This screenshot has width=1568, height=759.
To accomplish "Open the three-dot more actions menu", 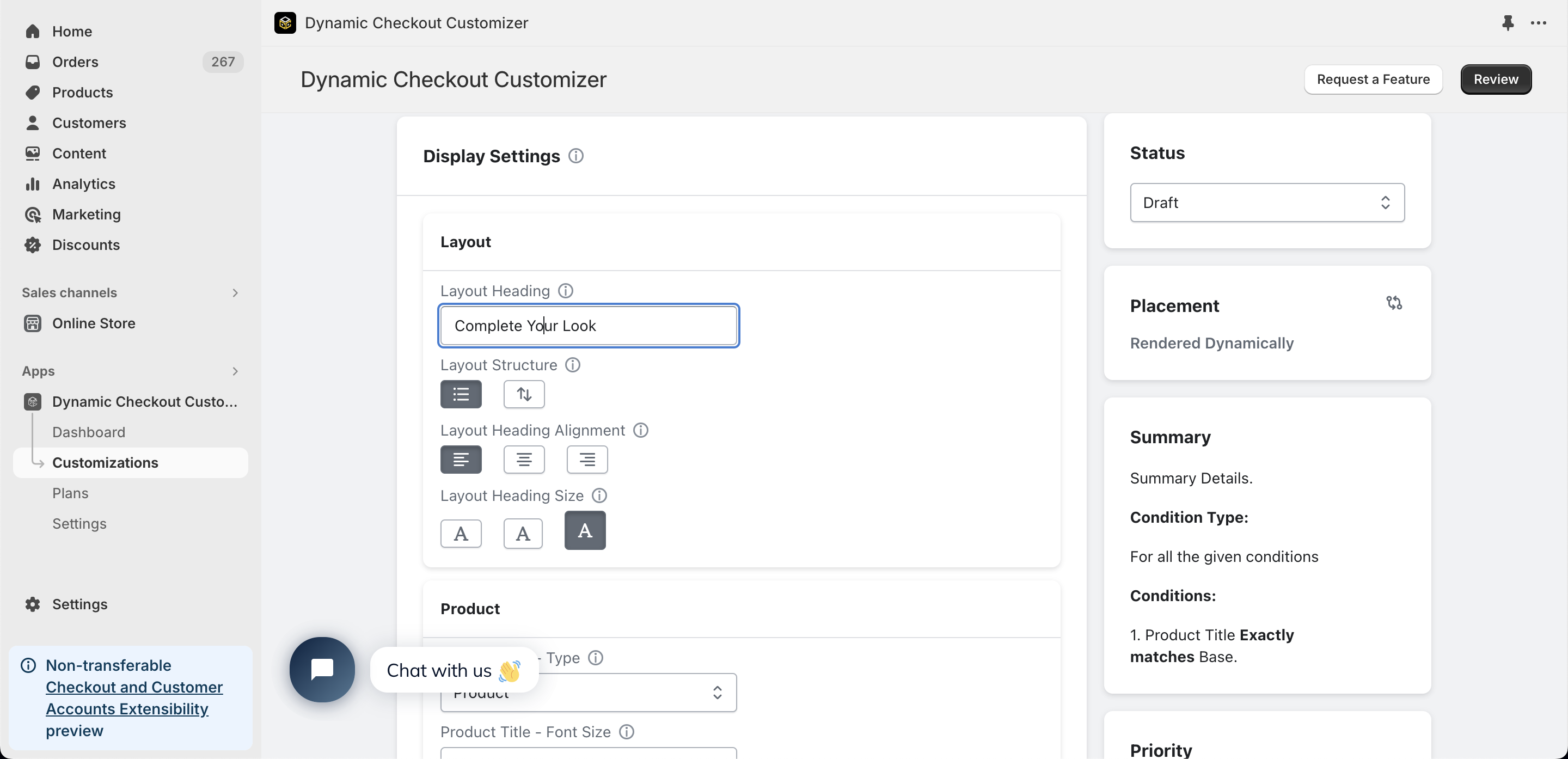I will click(x=1538, y=22).
